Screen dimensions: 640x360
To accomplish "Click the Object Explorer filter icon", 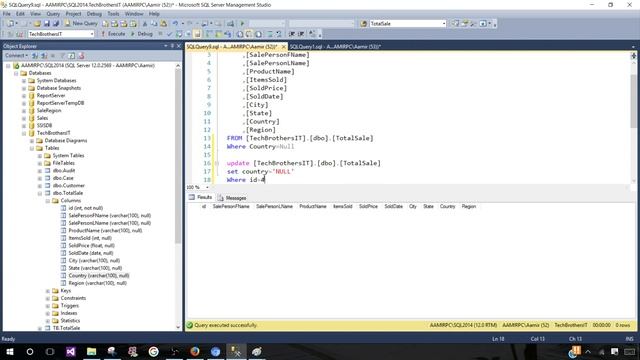I will coord(62,56).
